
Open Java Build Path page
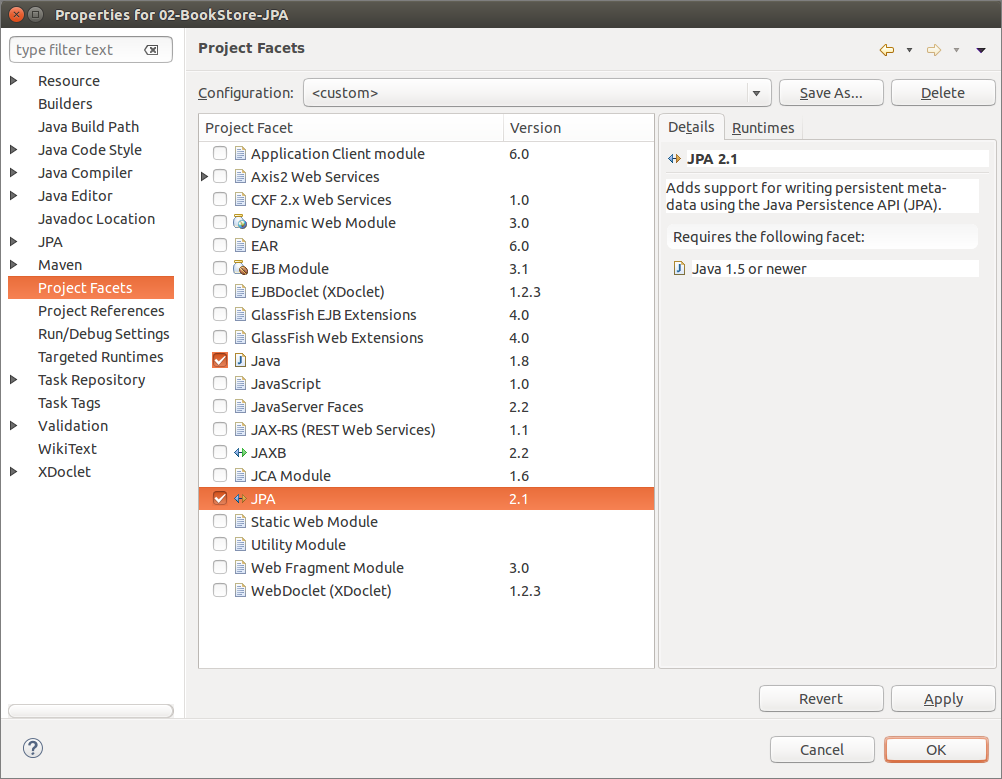(x=88, y=127)
